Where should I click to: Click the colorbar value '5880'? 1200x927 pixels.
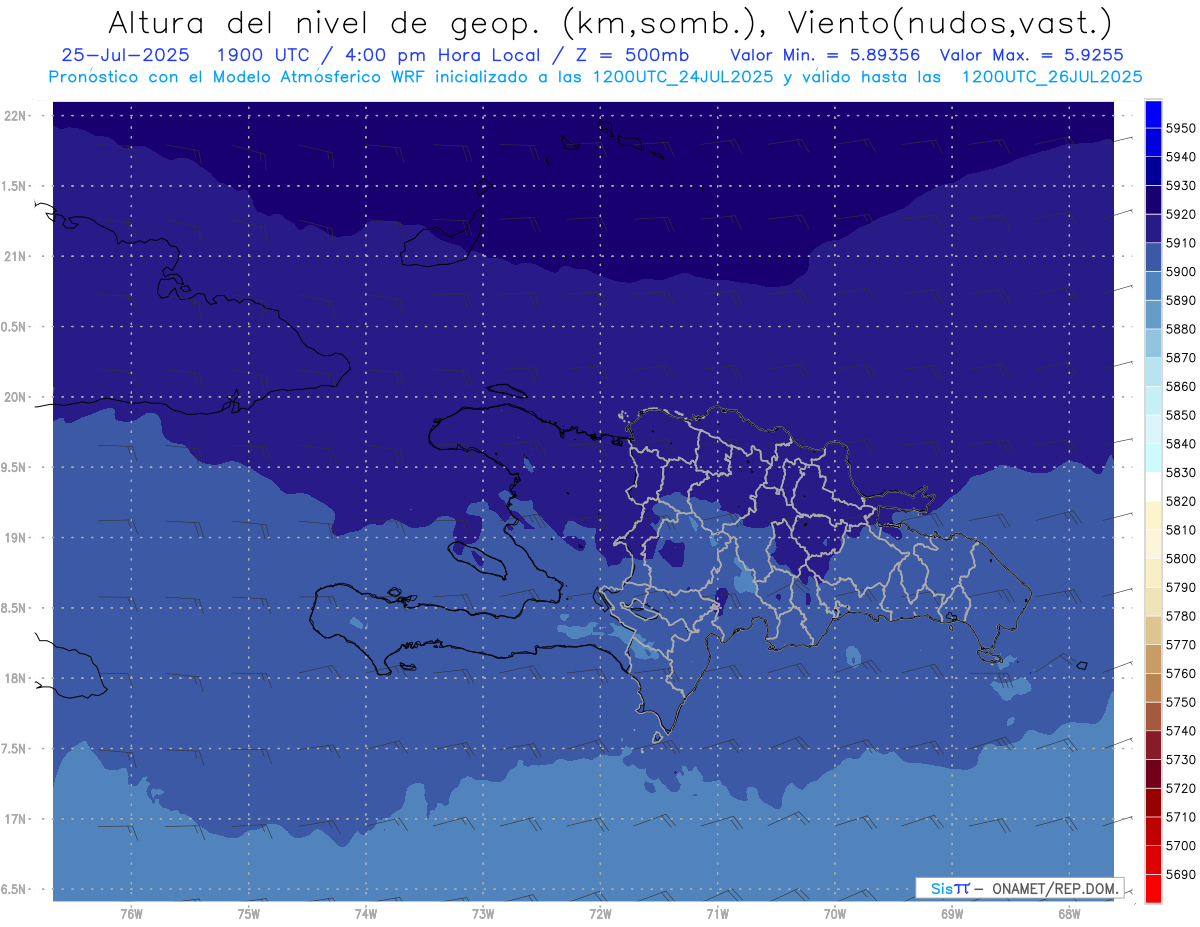point(1181,329)
